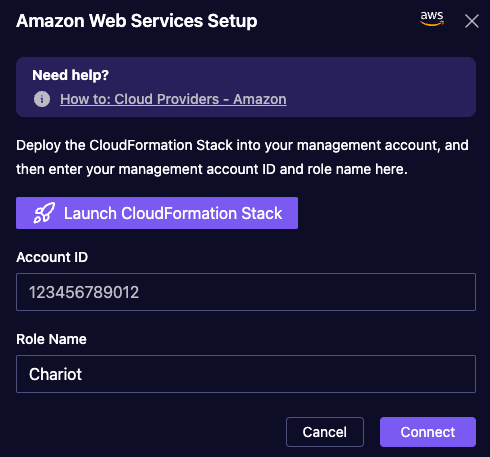Close the Amazon Web Services Setup dialog

[x=472, y=21]
